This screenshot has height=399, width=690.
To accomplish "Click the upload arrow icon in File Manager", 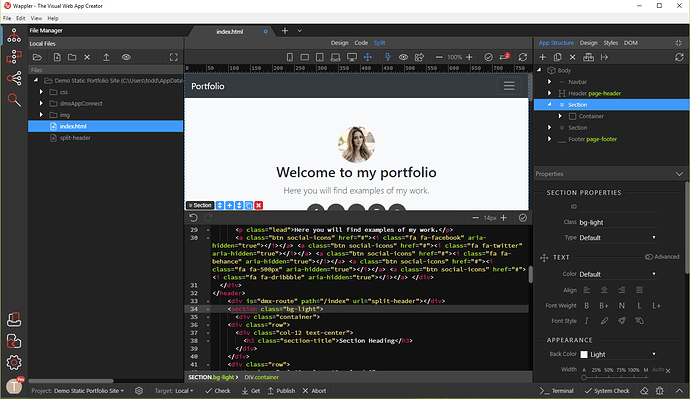I will pos(106,57).
